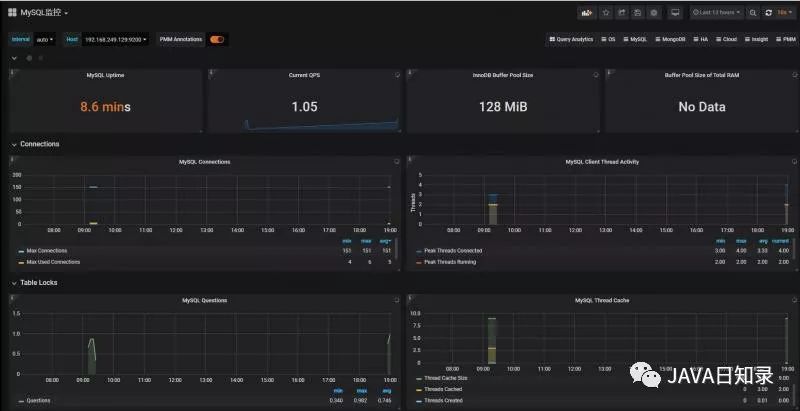
Task: Open the Query Analytics menu item
Action: 571,39
